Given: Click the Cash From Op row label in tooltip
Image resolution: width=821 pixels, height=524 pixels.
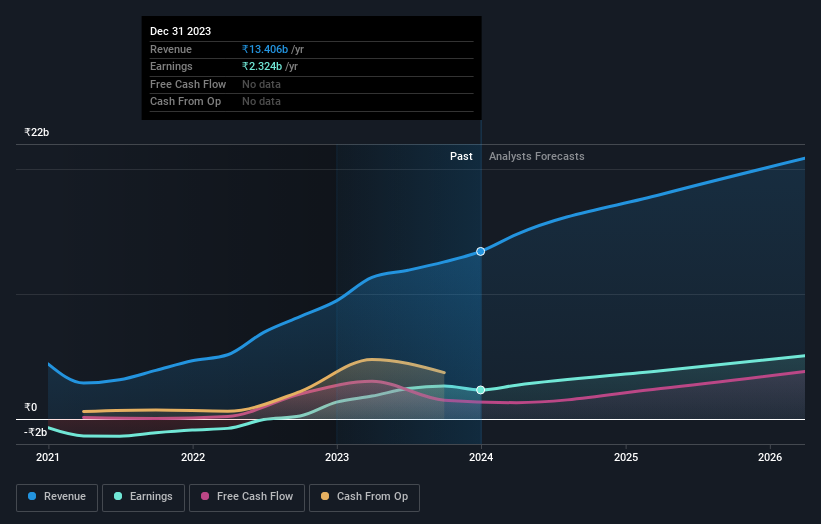Looking at the screenshot, I should click(185, 102).
